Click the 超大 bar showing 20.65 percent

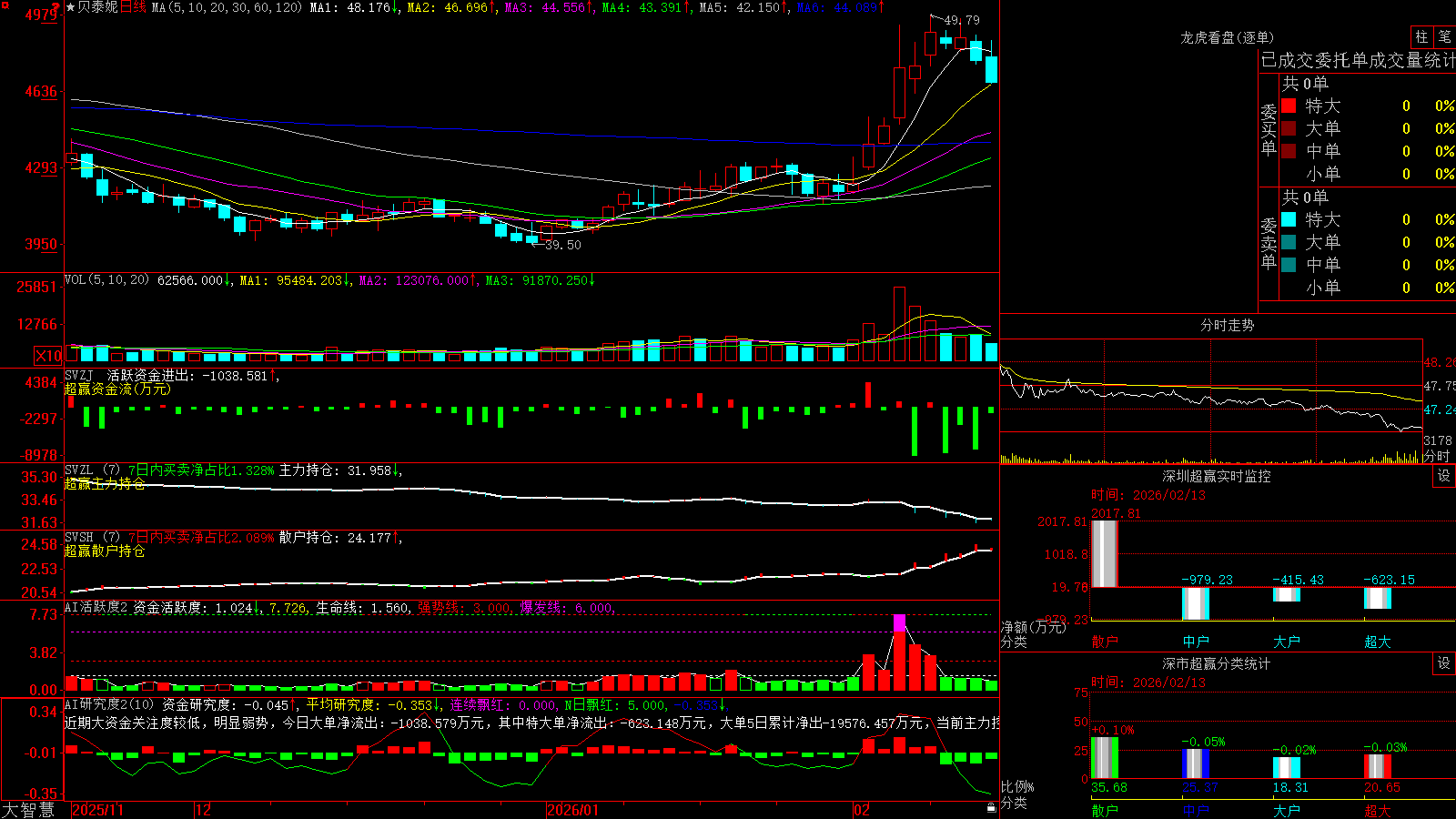(x=1377, y=766)
